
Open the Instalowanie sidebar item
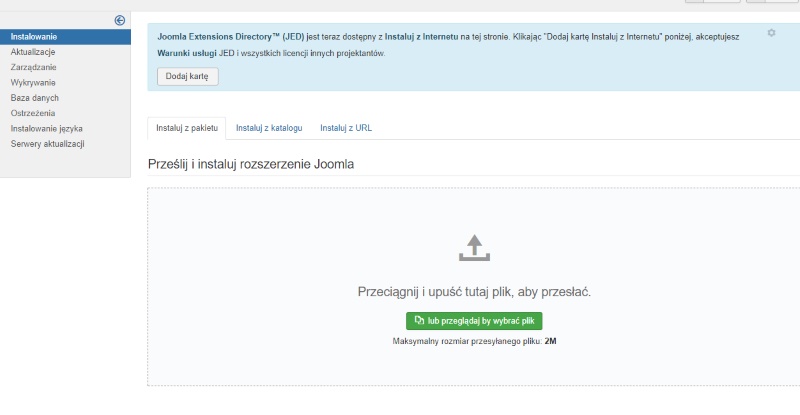65,37
